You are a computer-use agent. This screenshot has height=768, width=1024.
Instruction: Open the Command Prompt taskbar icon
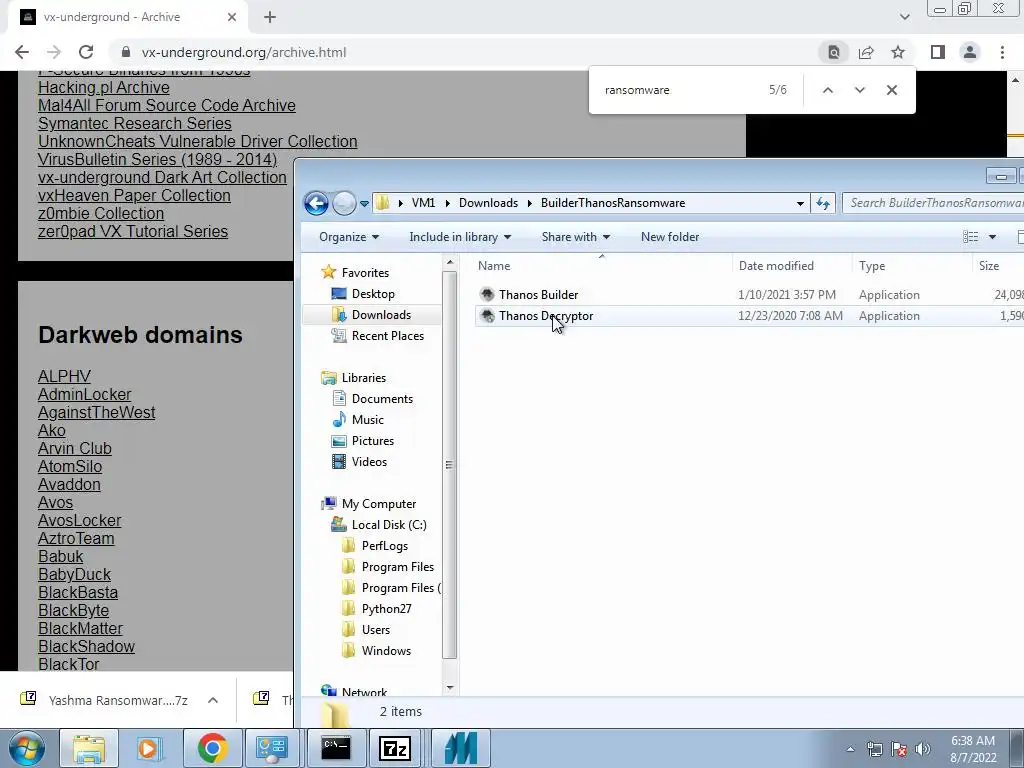[x=336, y=748]
